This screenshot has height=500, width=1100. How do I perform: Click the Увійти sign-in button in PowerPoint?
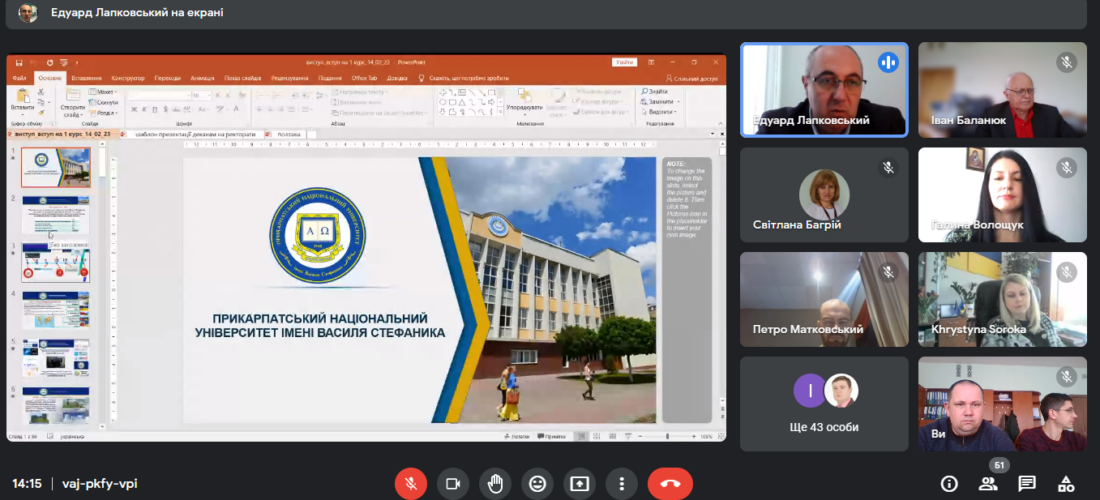coord(625,62)
